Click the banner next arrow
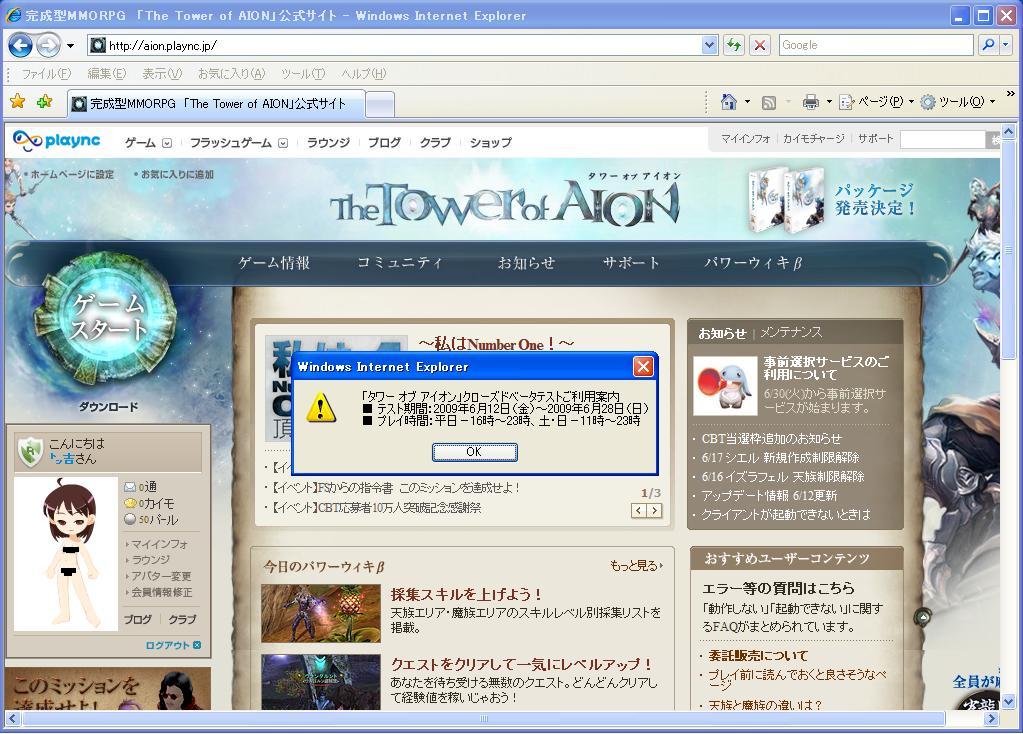1023x734 pixels. tap(654, 511)
